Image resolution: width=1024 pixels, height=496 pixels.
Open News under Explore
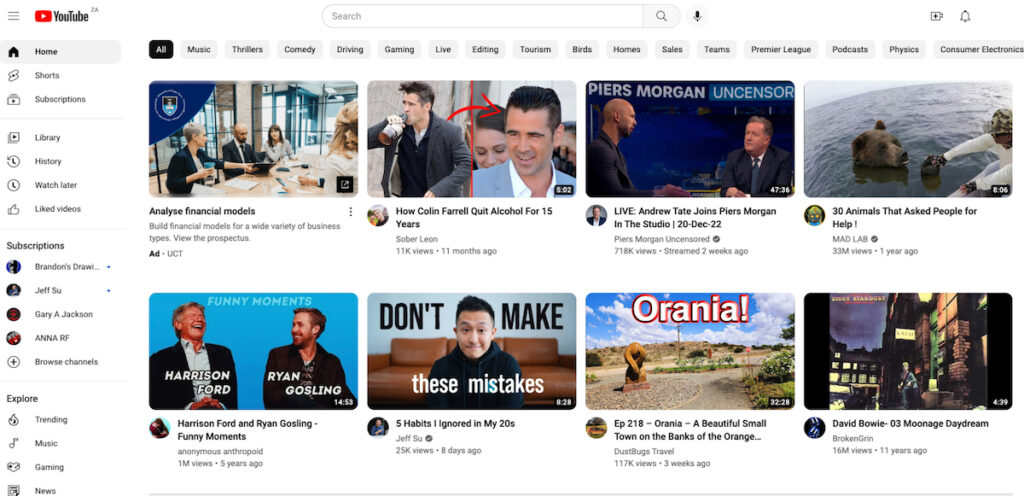[61, 491]
